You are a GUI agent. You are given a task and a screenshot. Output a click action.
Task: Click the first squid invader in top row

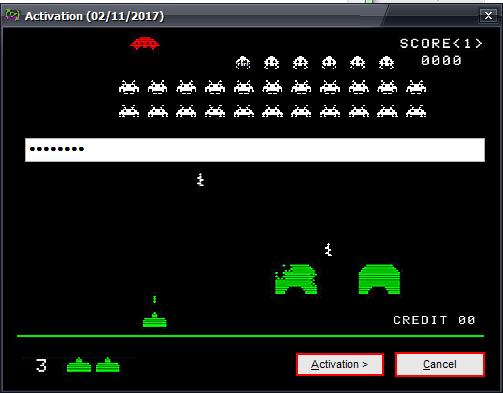243,62
